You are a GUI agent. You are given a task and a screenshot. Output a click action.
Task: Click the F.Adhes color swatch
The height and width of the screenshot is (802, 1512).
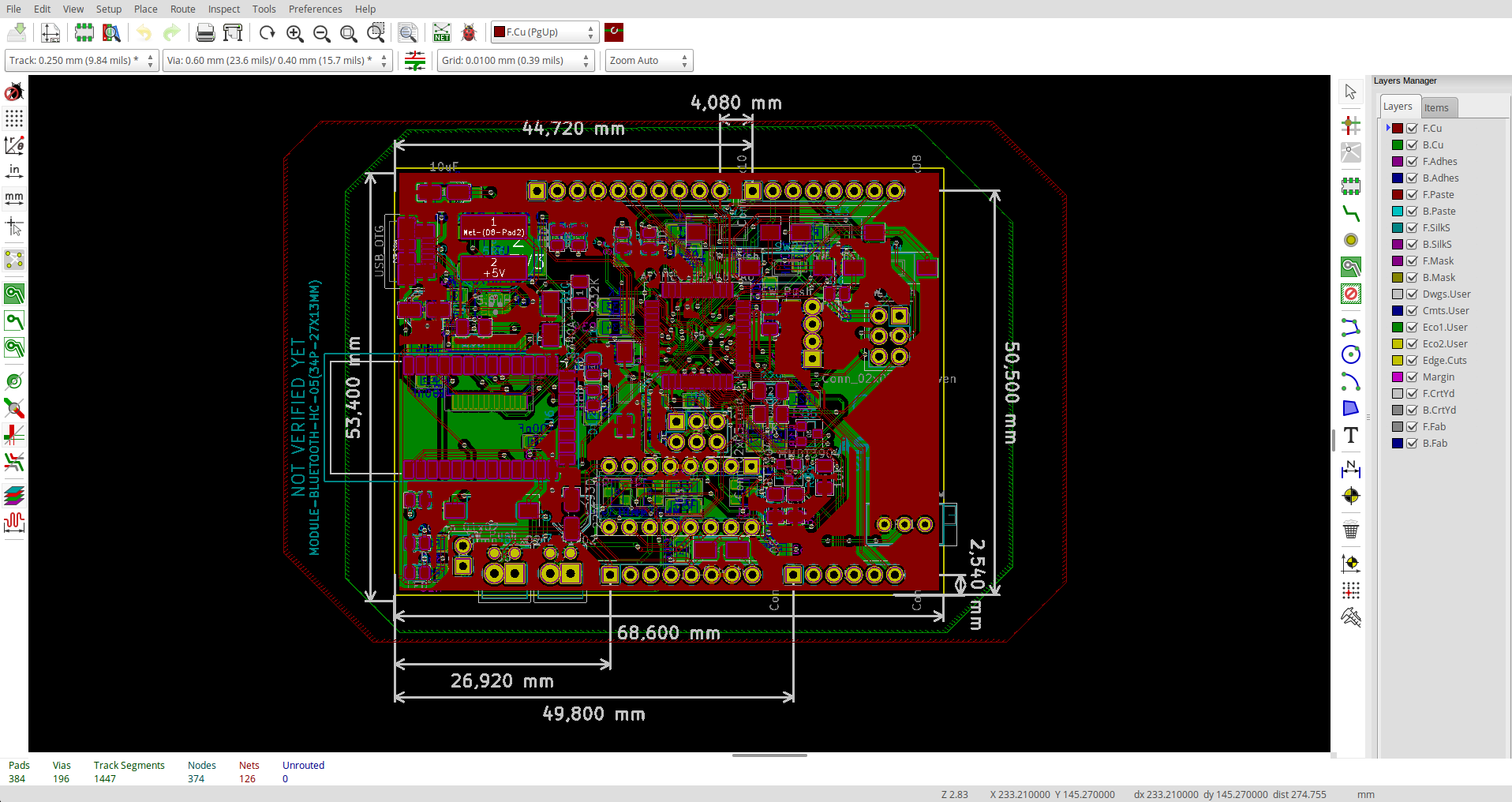(1398, 161)
